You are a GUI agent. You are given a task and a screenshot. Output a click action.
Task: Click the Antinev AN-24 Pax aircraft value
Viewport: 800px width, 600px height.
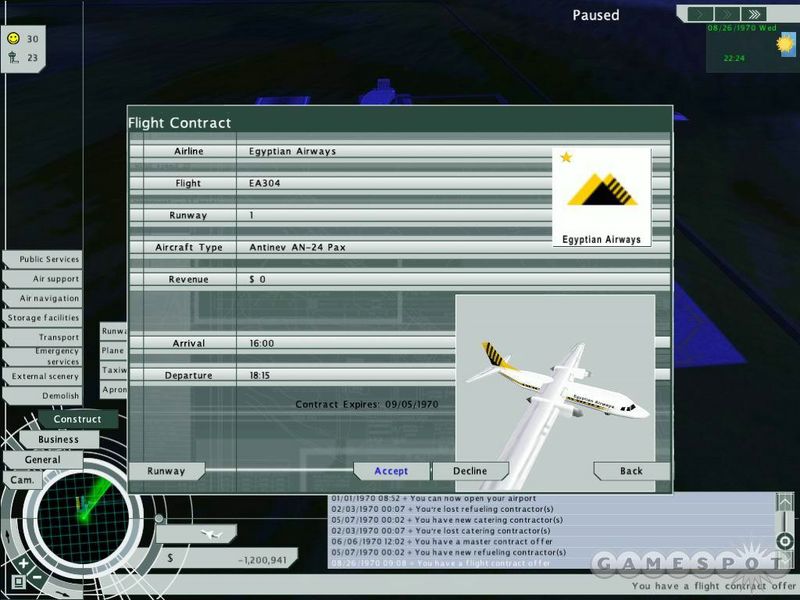(297, 247)
